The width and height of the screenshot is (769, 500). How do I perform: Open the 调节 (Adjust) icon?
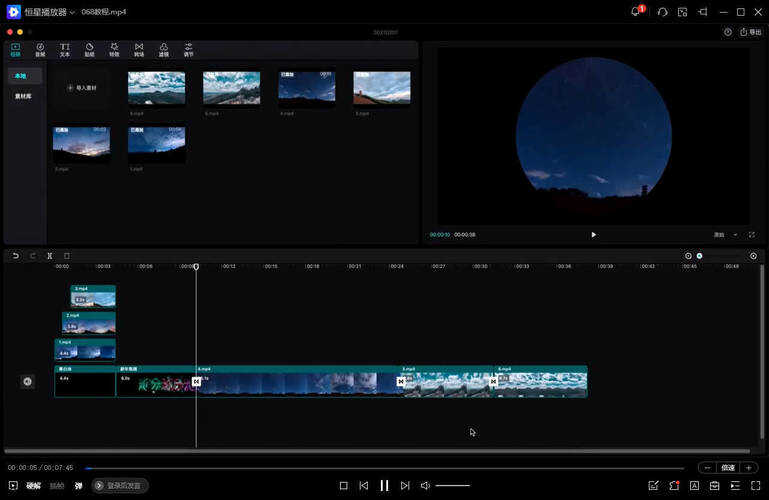189,49
